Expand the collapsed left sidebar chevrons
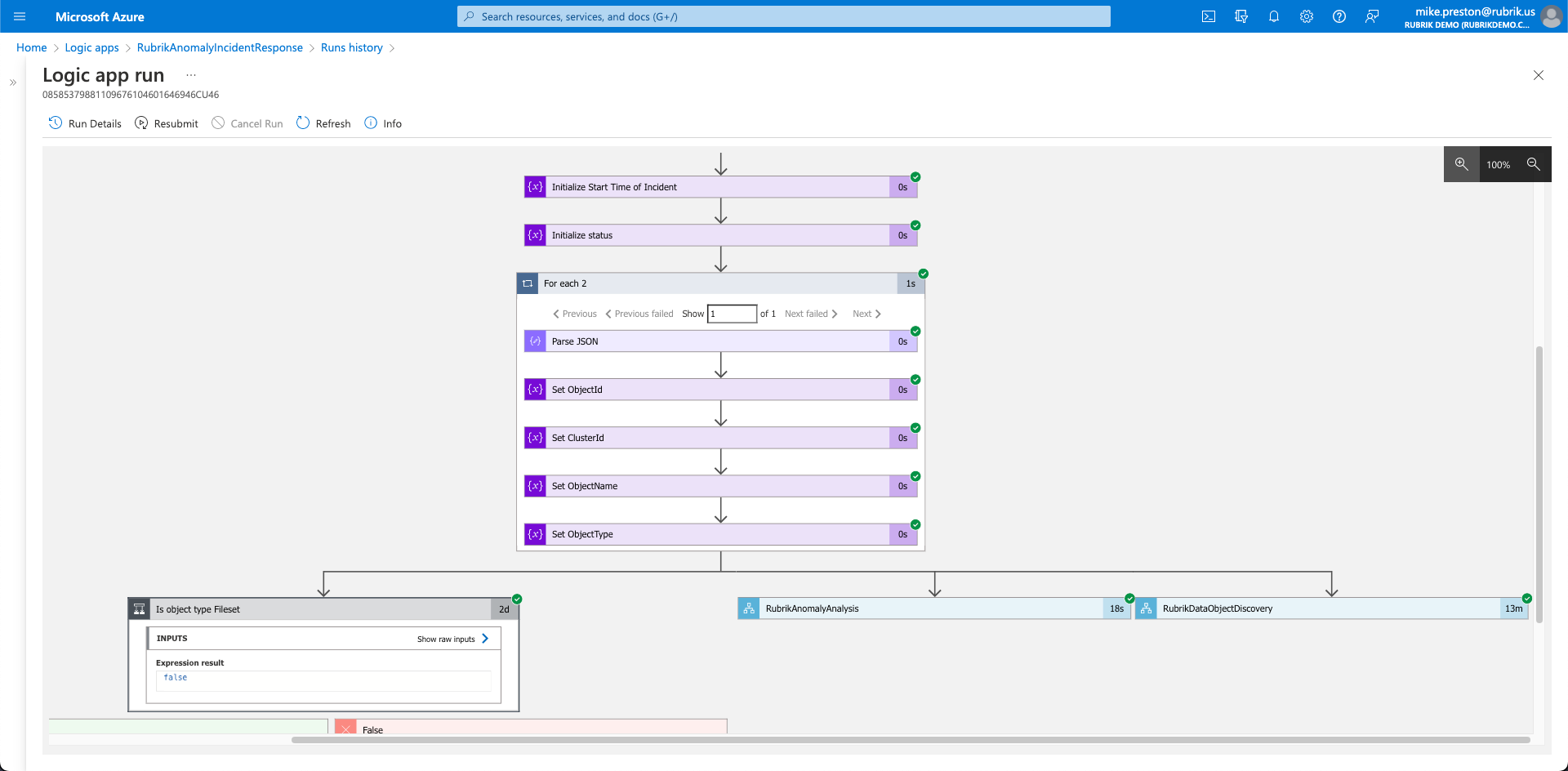Screen dimensions: 1568x771 point(13,82)
